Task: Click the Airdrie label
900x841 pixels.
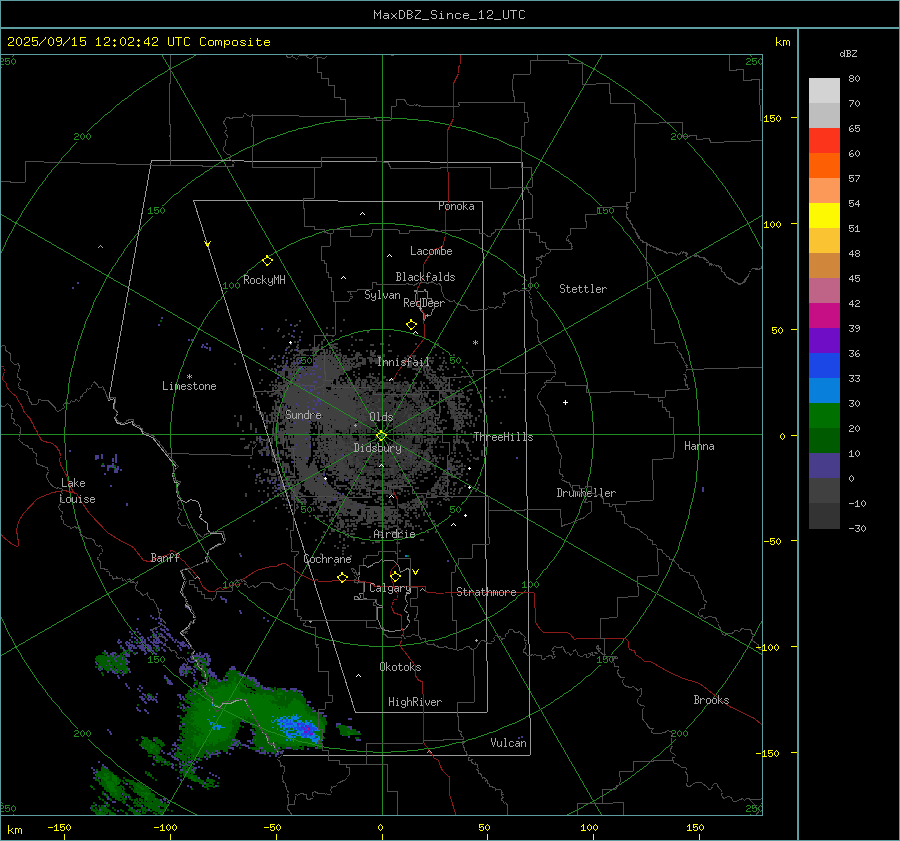Action: [x=394, y=534]
